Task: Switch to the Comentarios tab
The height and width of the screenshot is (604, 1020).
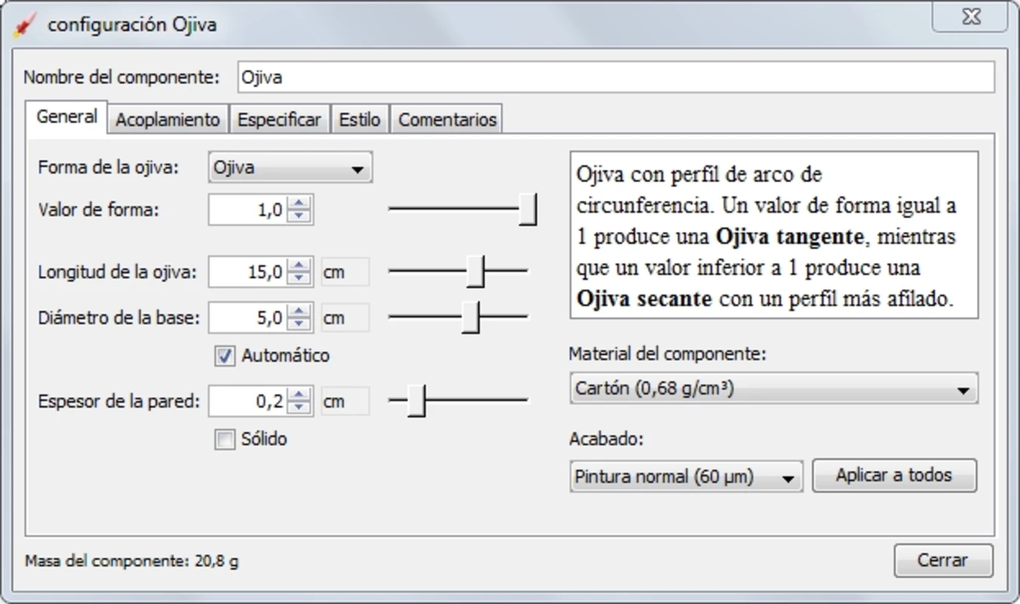Action: (x=447, y=118)
